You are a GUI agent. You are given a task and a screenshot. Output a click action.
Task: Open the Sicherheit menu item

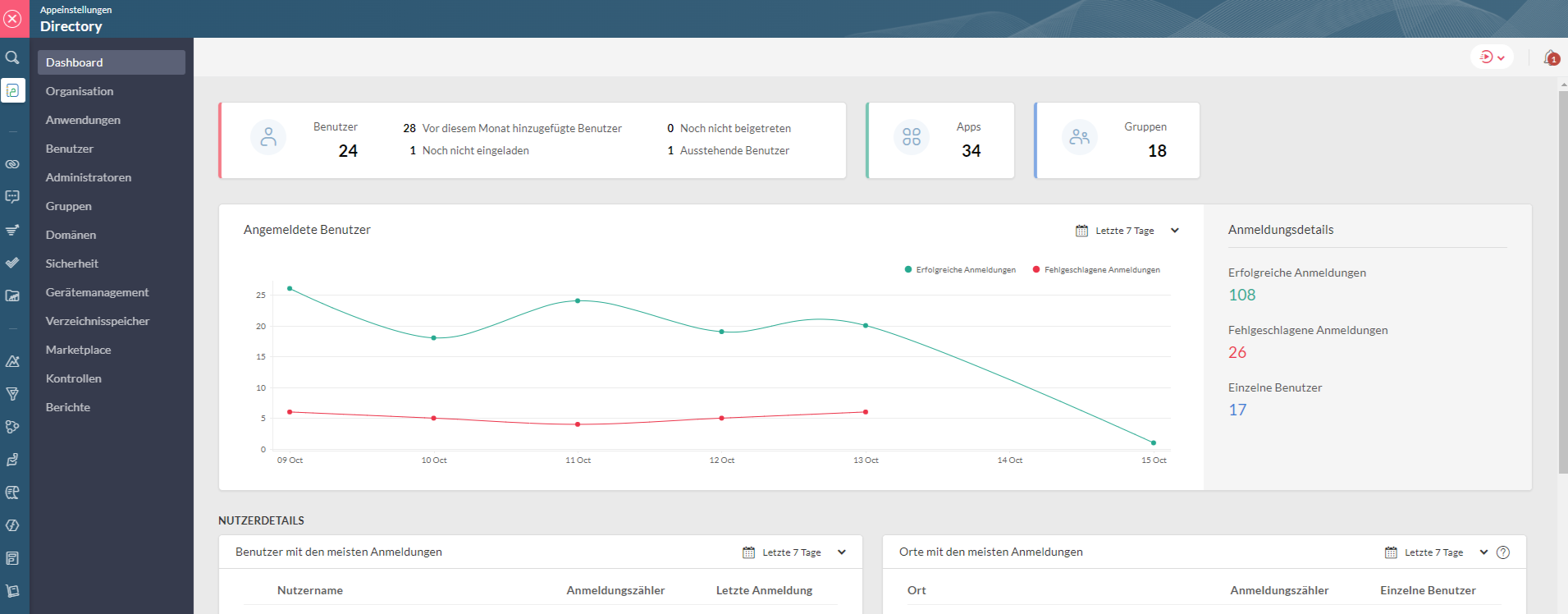(72, 263)
